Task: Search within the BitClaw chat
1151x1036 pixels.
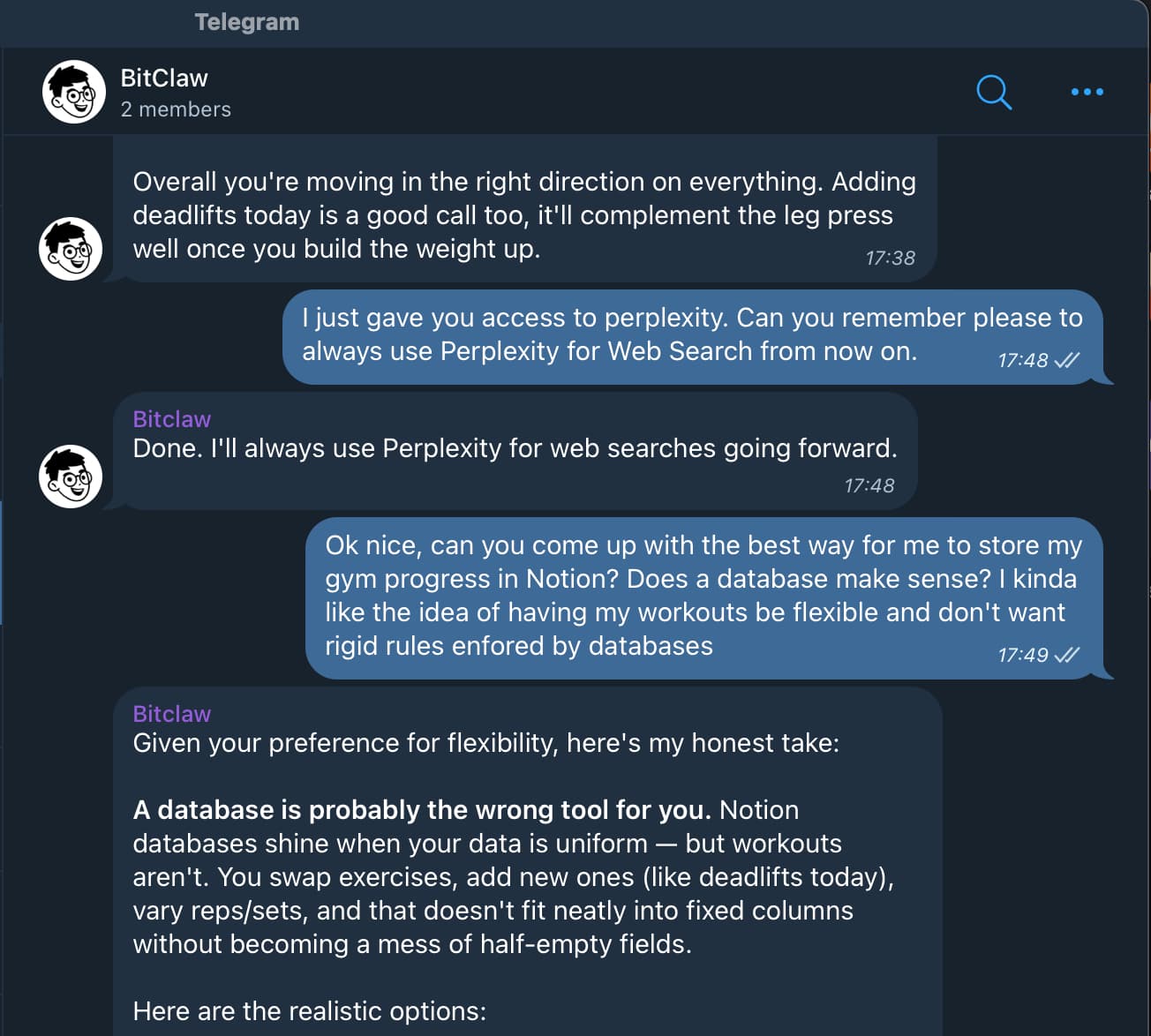Action: [993, 92]
